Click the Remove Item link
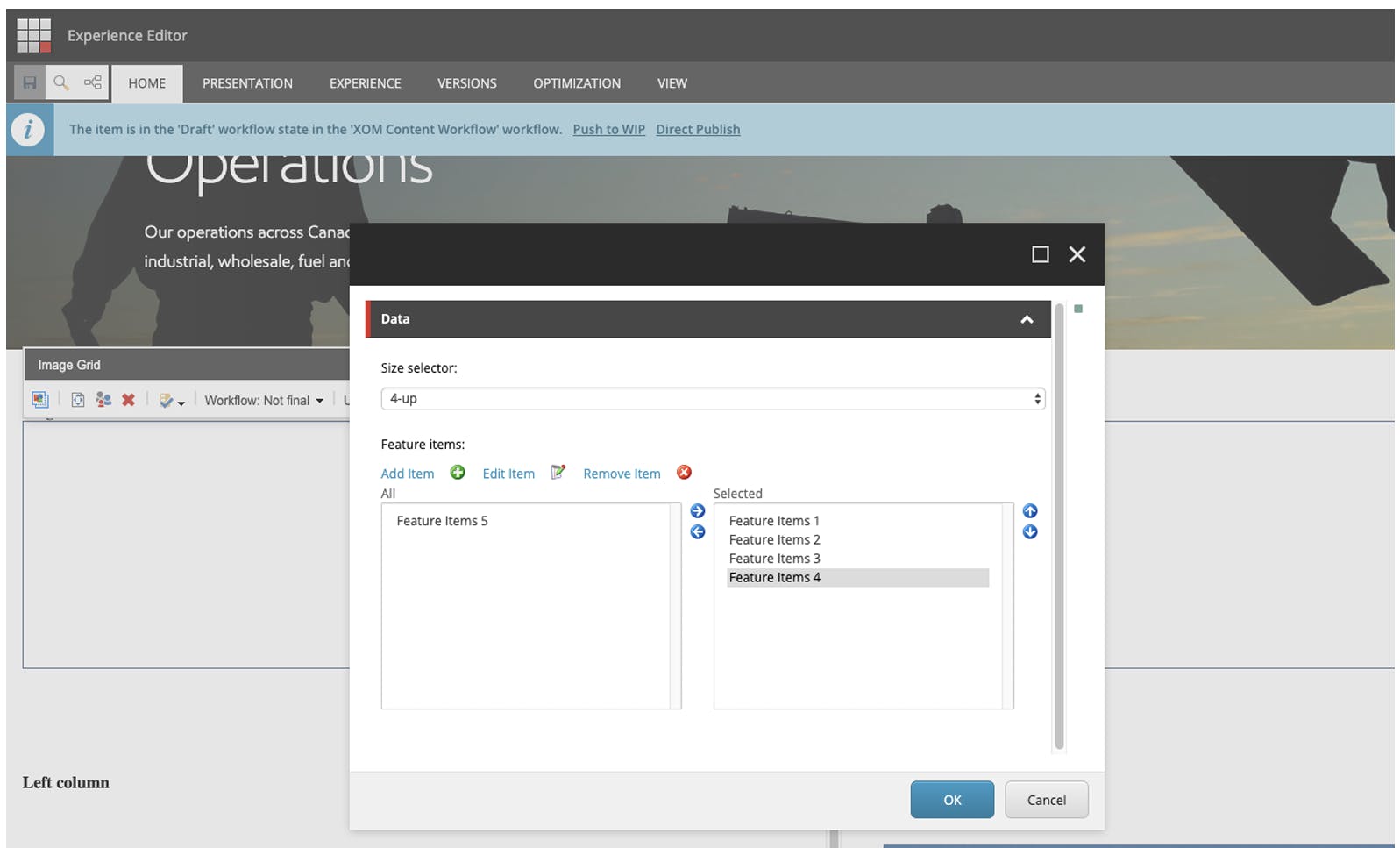Image resolution: width=1400 pixels, height=848 pixels. tap(622, 474)
